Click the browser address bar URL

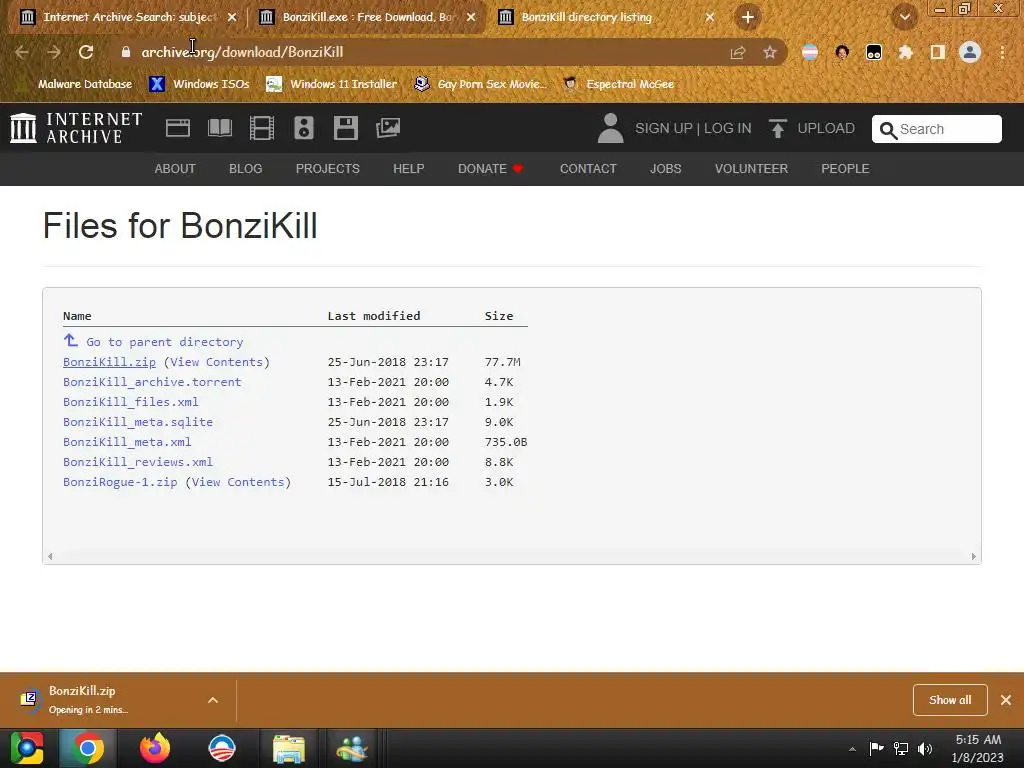point(242,52)
